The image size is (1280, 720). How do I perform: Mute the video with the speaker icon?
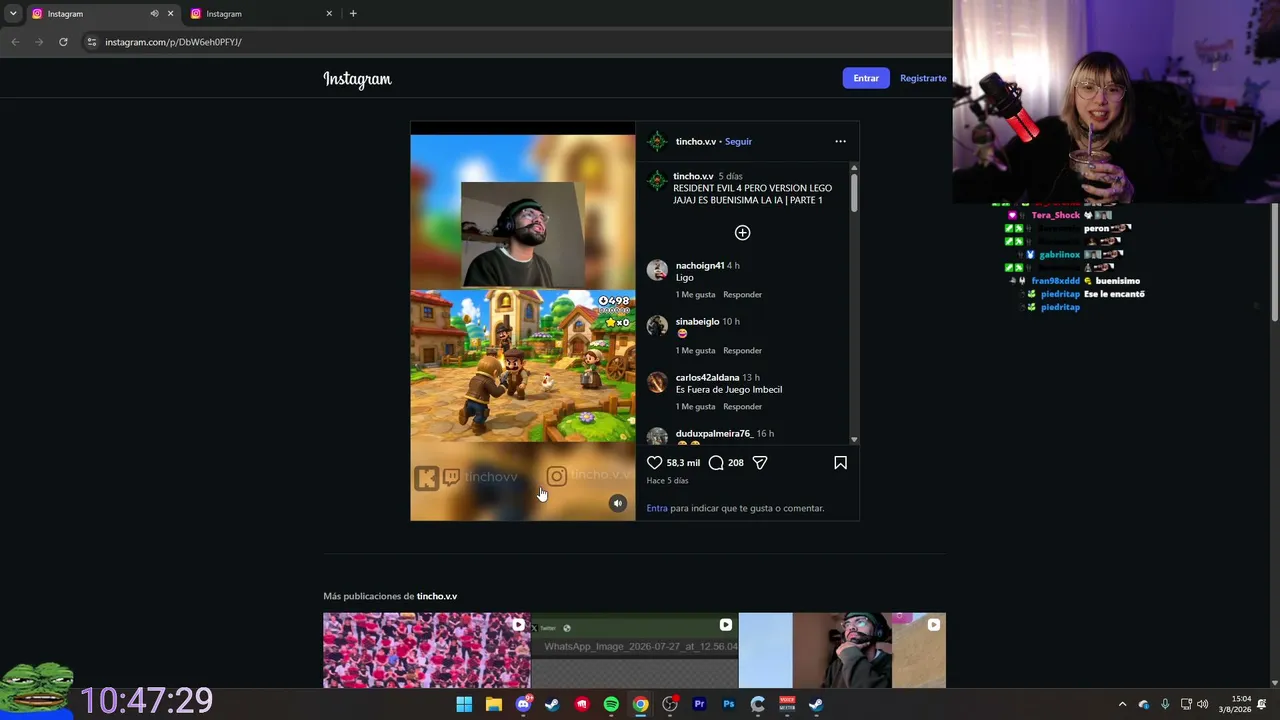[618, 503]
